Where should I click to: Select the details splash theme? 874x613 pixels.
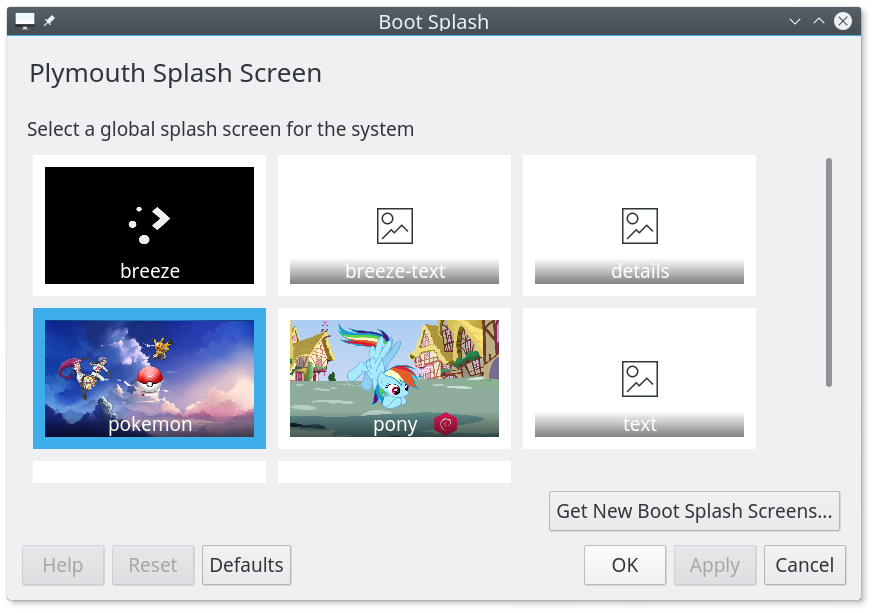click(639, 225)
